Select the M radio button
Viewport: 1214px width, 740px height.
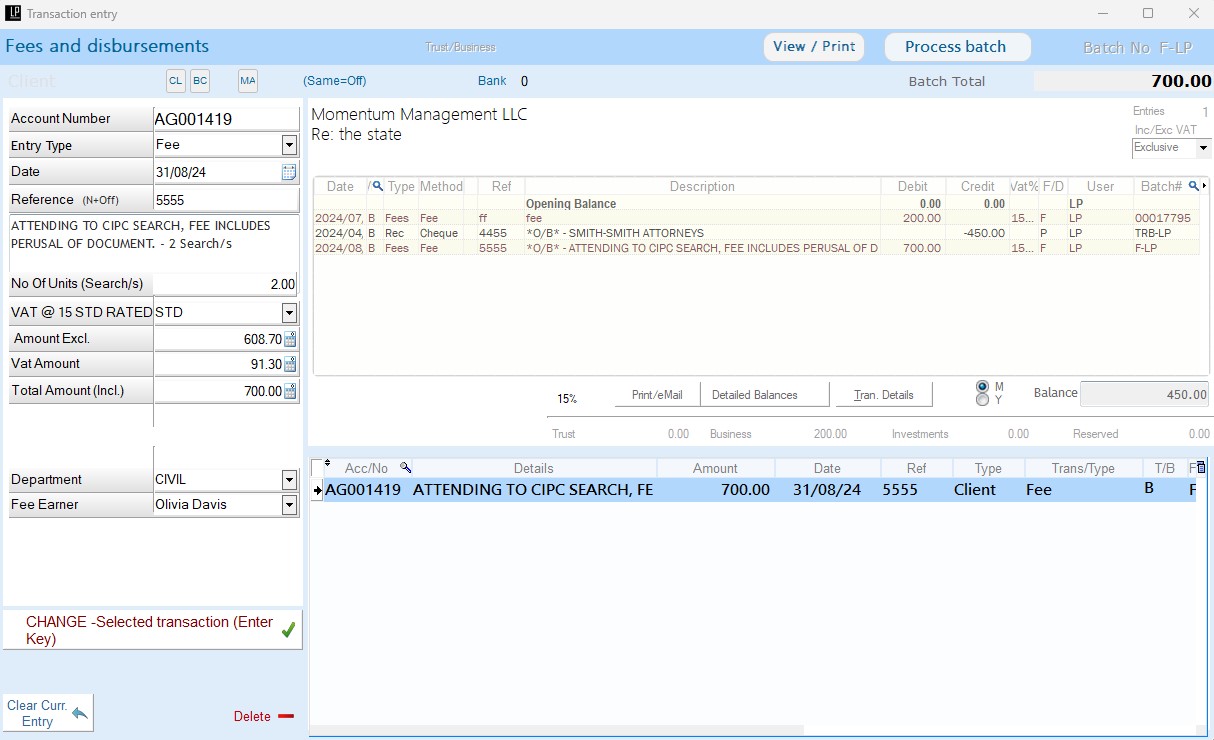(x=982, y=386)
